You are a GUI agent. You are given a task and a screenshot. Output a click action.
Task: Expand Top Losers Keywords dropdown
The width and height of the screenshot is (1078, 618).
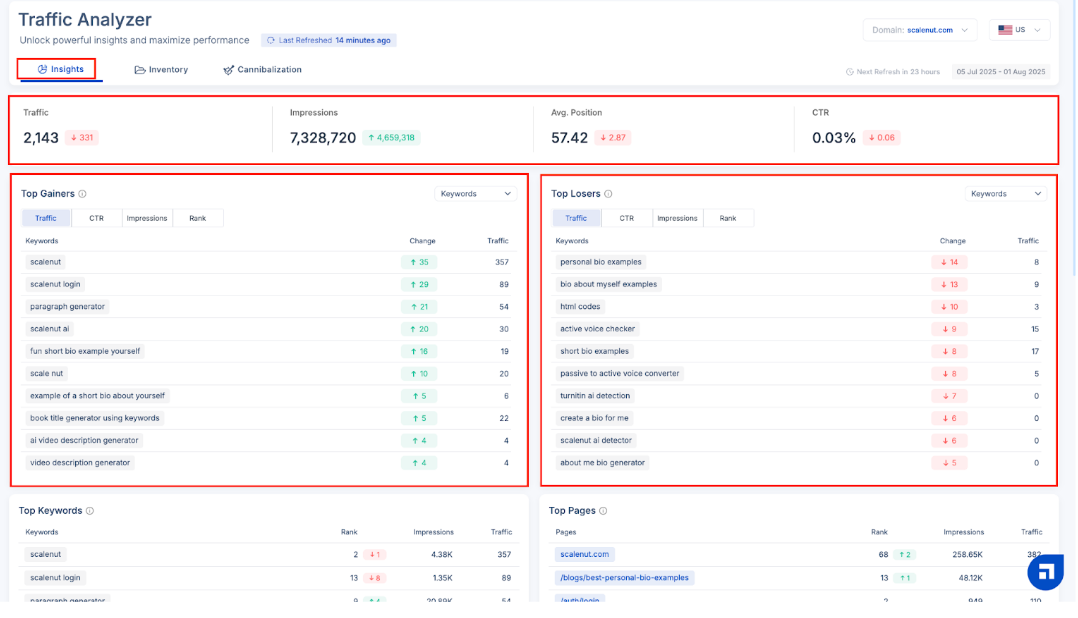[1005, 194]
